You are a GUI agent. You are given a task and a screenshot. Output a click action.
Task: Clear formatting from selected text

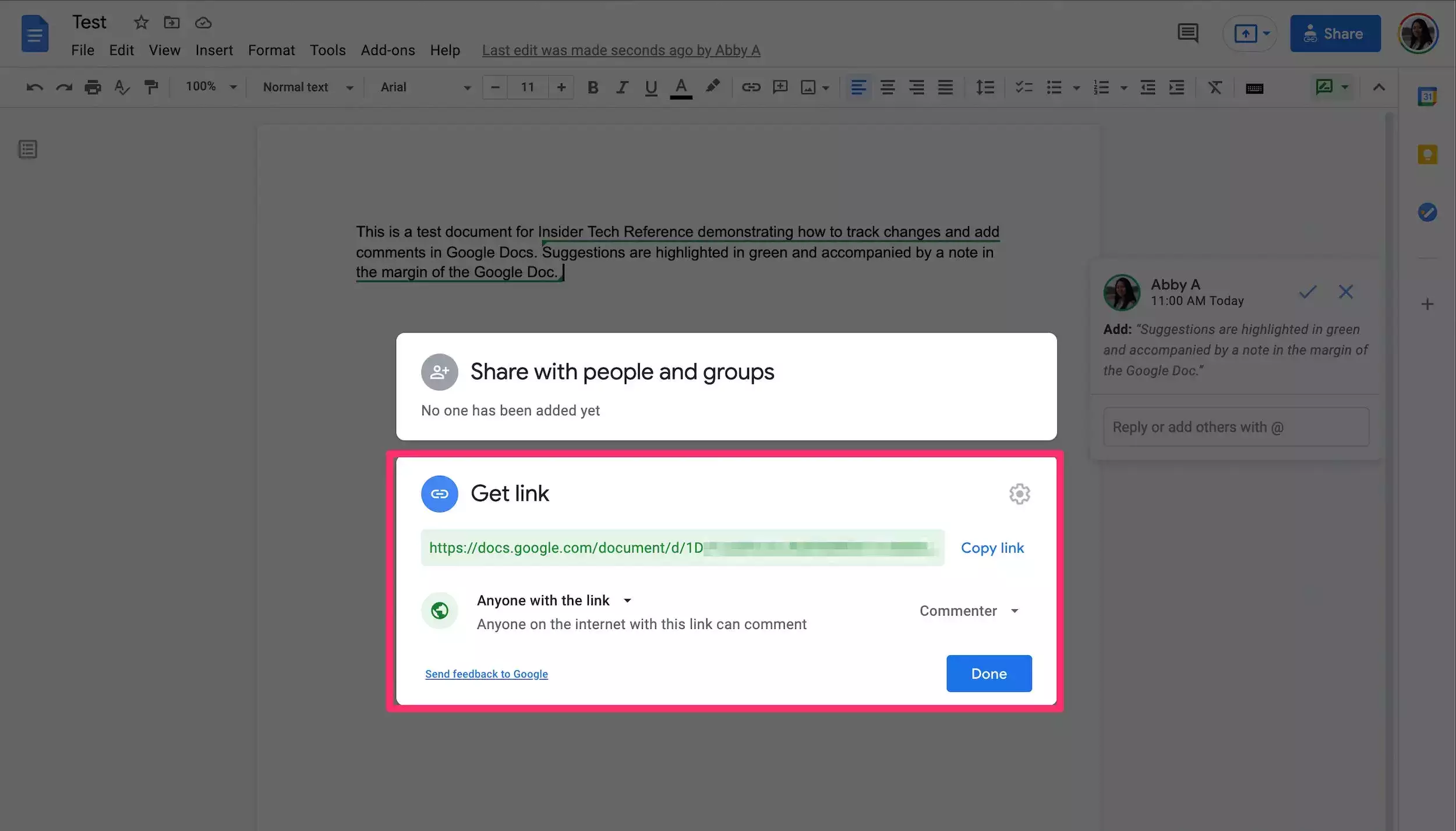(1215, 87)
